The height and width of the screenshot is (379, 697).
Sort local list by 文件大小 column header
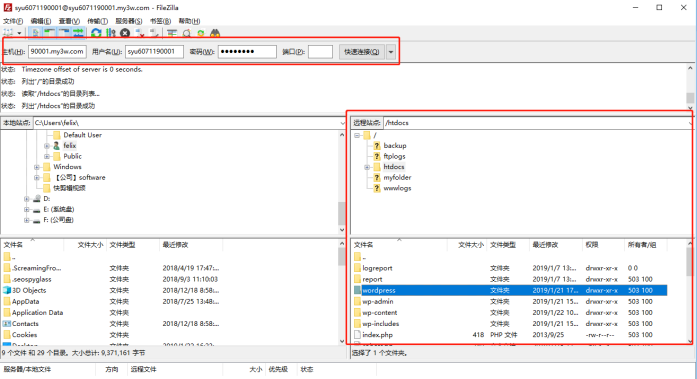[x=85, y=245]
